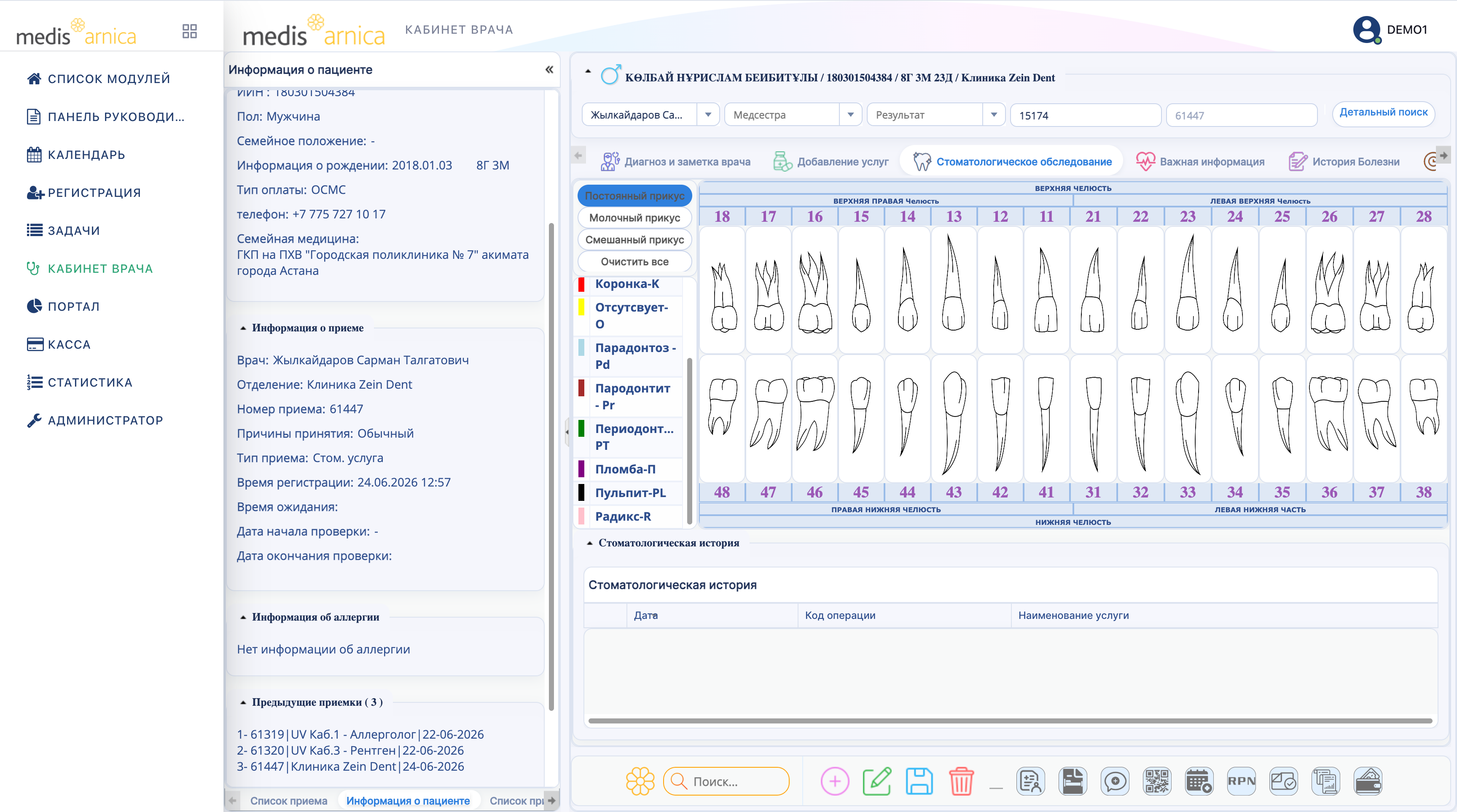Click the green pencil edit icon
The width and height of the screenshot is (1457, 812).
pyautogui.click(x=877, y=781)
